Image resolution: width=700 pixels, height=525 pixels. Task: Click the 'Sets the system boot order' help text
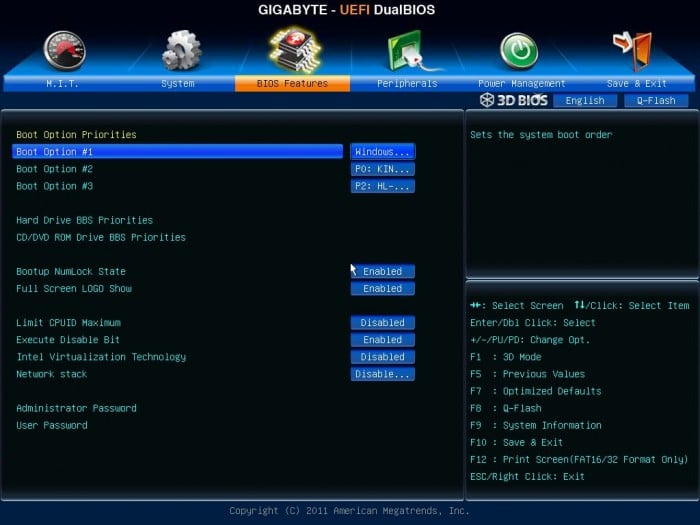coord(541,135)
